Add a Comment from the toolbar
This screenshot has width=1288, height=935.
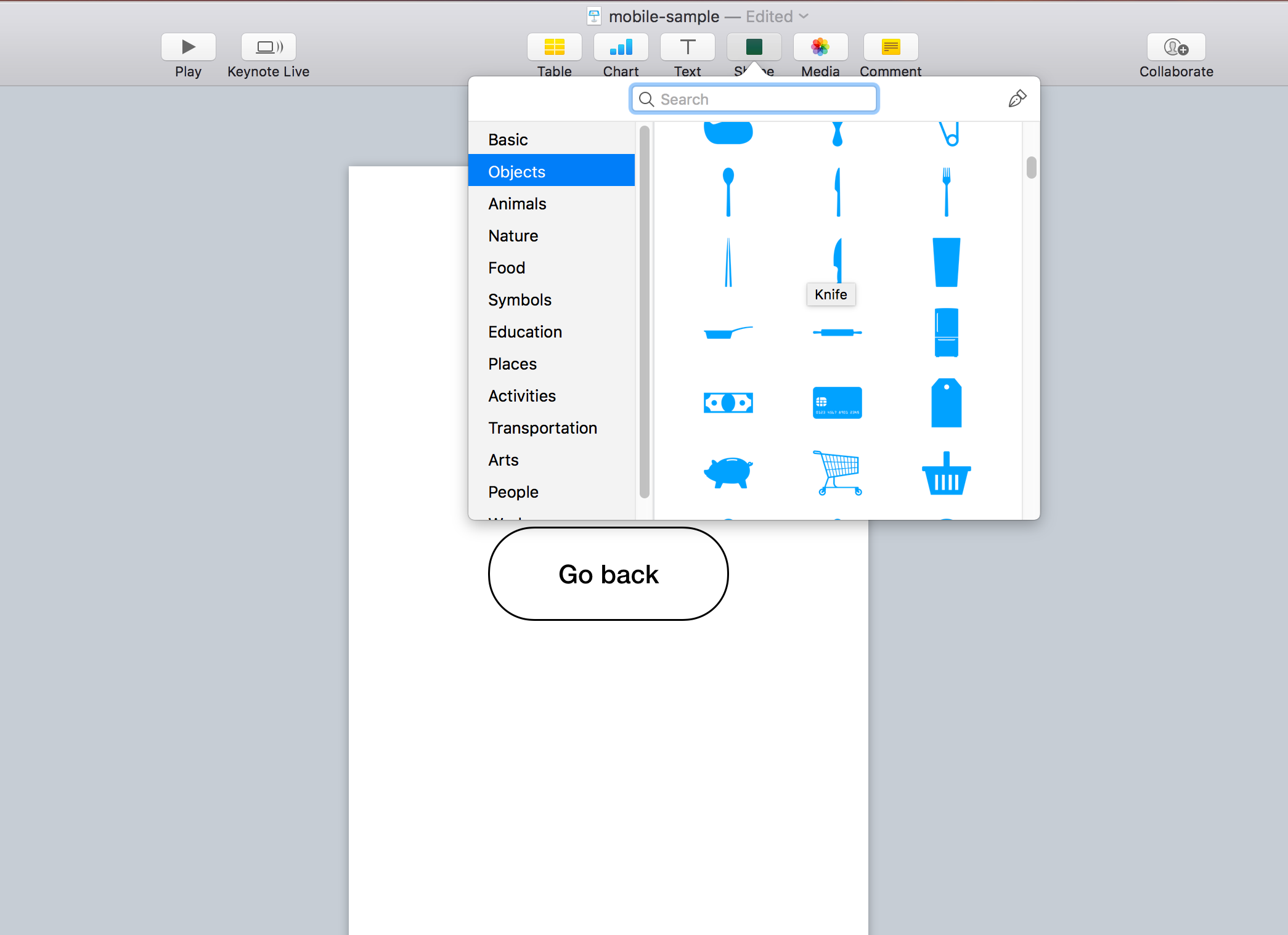point(891,47)
